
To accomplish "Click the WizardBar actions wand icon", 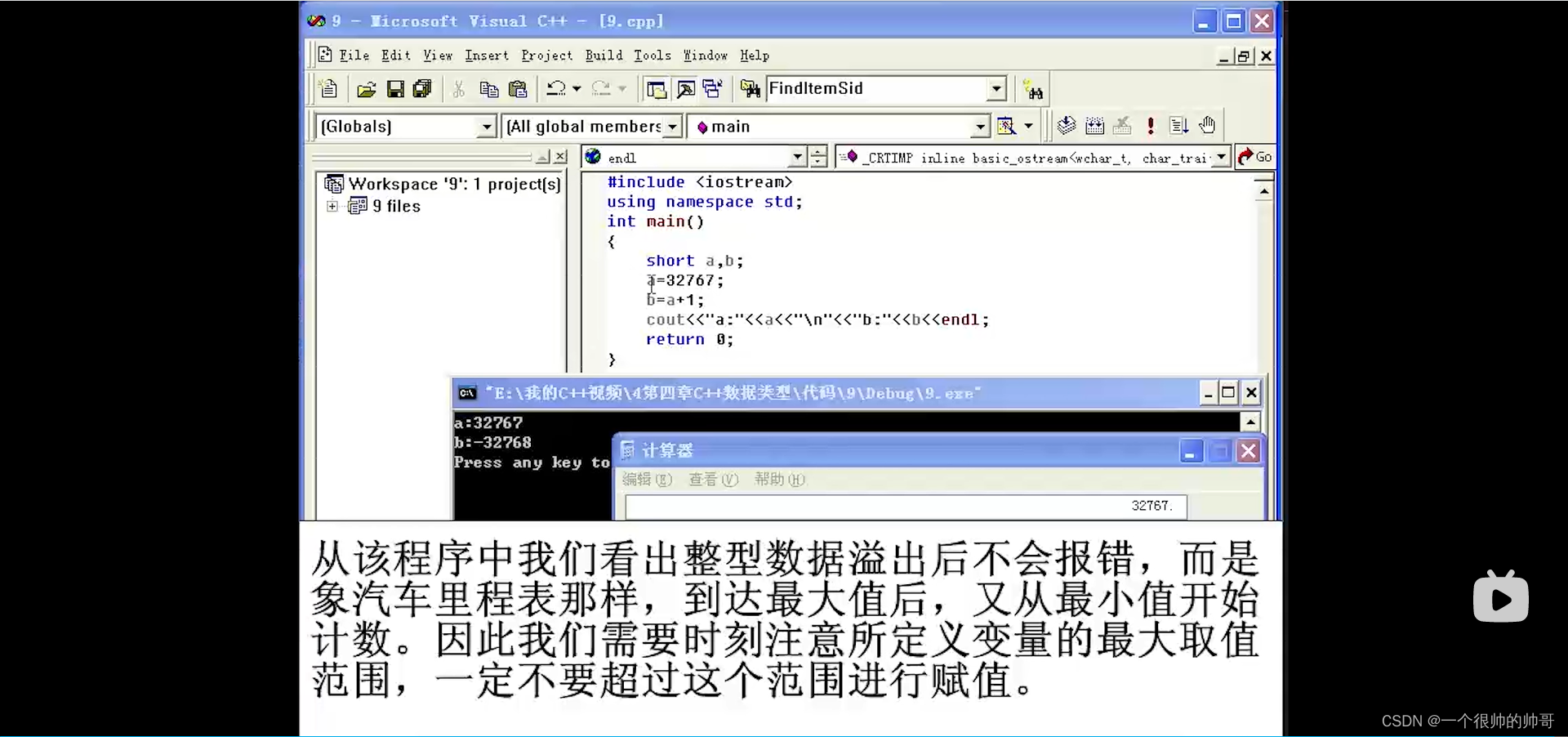I will (x=1006, y=126).
